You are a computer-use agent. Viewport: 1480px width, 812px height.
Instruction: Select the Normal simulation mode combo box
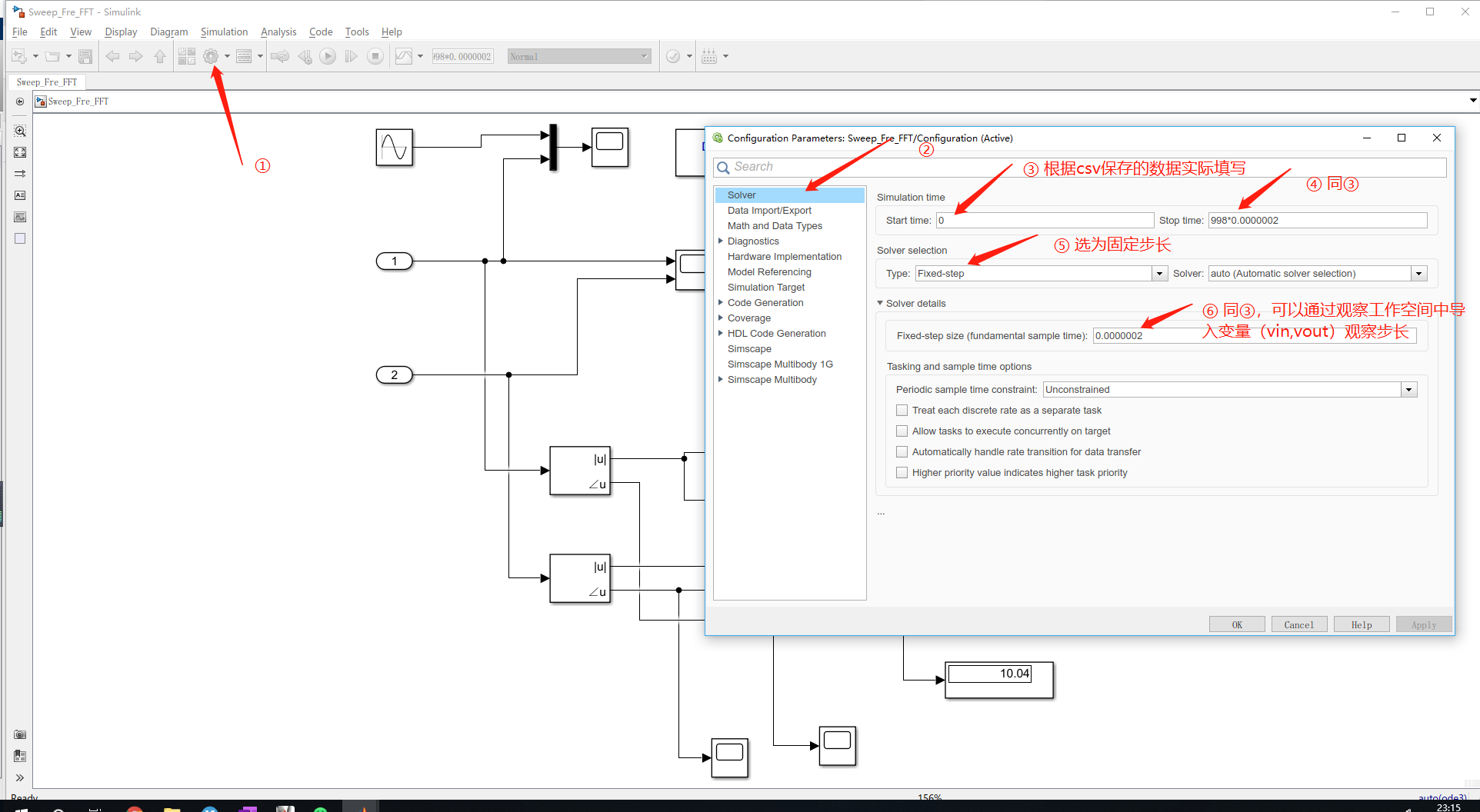coord(578,55)
